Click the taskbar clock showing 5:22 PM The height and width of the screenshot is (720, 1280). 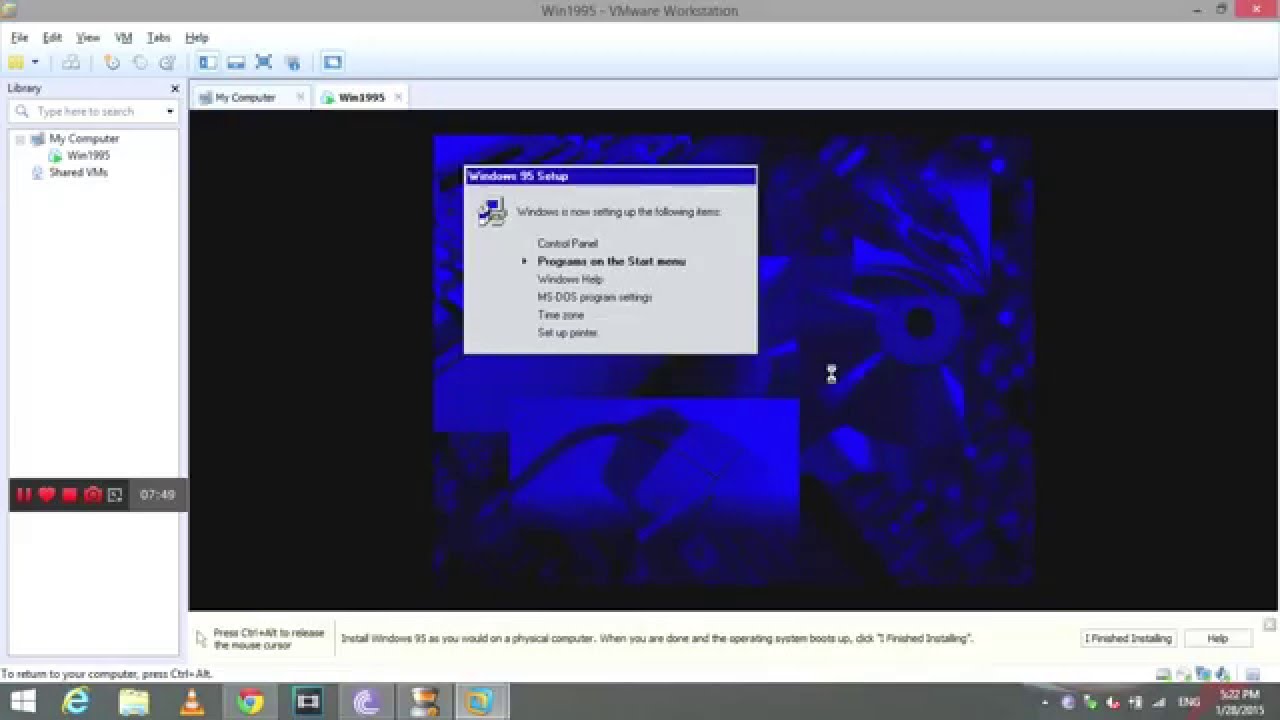(1240, 702)
